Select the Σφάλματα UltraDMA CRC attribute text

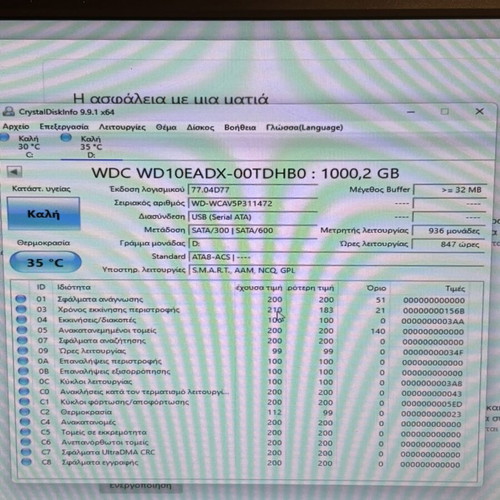tap(108, 452)
